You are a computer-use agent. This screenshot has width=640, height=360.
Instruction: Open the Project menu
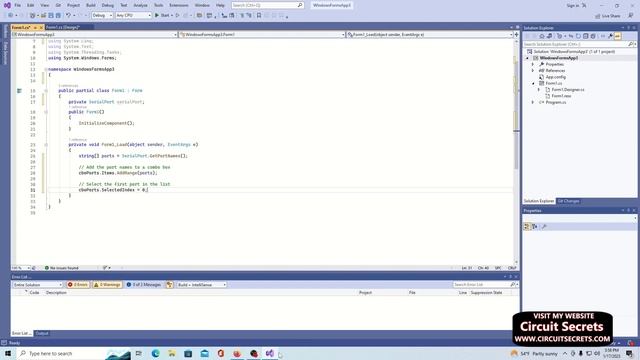point(73,5)
